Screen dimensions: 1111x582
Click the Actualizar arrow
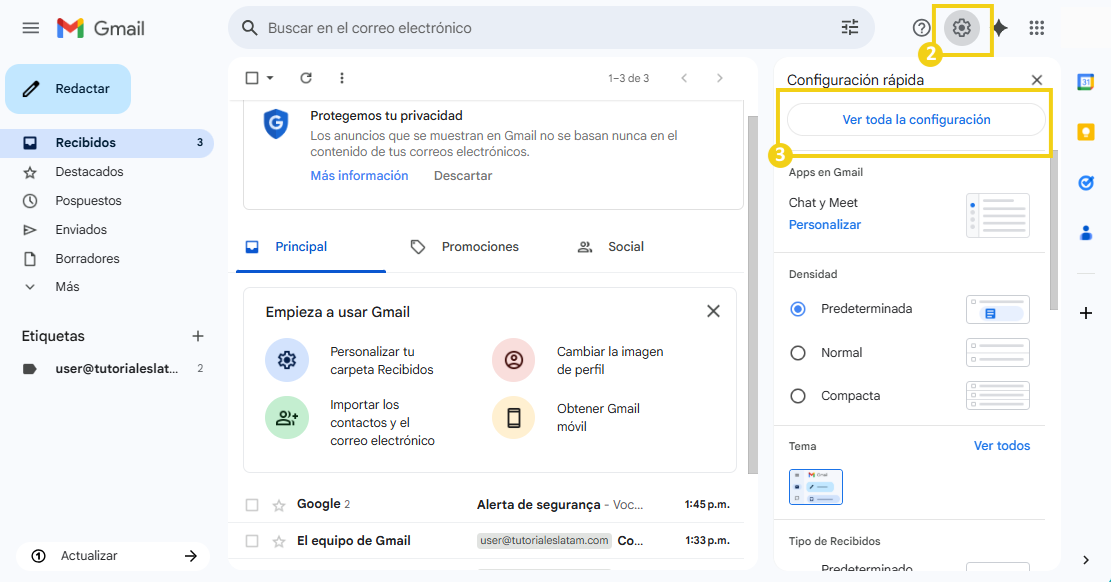point(191,556)
